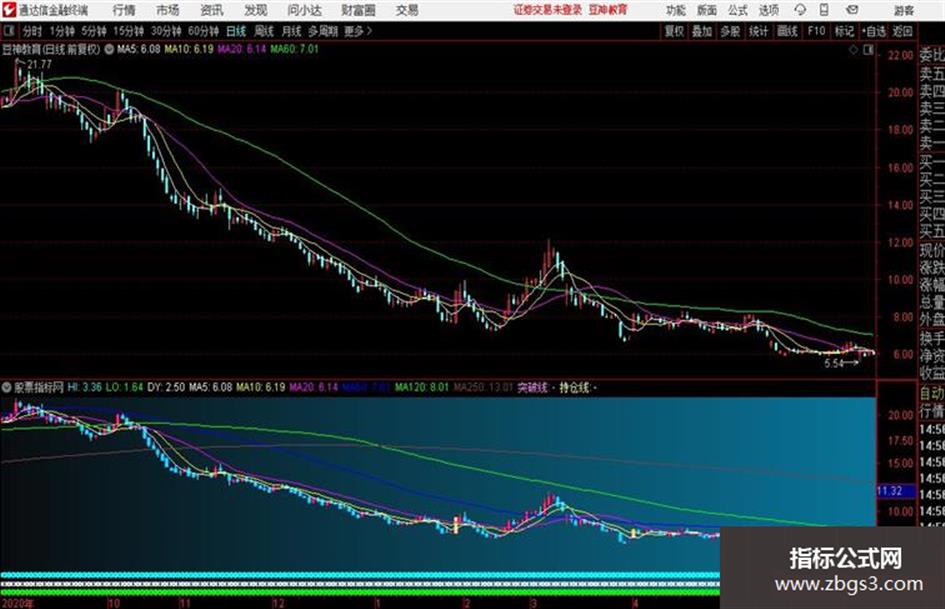
Task: Open the 选项 menu
Action: coord(769,10)
